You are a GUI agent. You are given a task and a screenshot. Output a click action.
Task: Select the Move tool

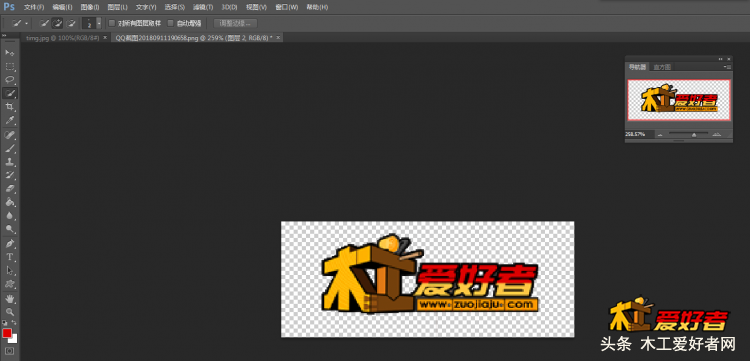(10, 52)
